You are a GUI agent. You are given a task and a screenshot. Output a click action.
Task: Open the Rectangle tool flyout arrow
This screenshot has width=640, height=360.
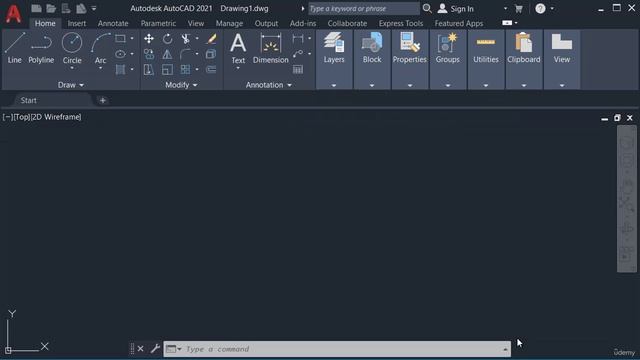[132, 39]
